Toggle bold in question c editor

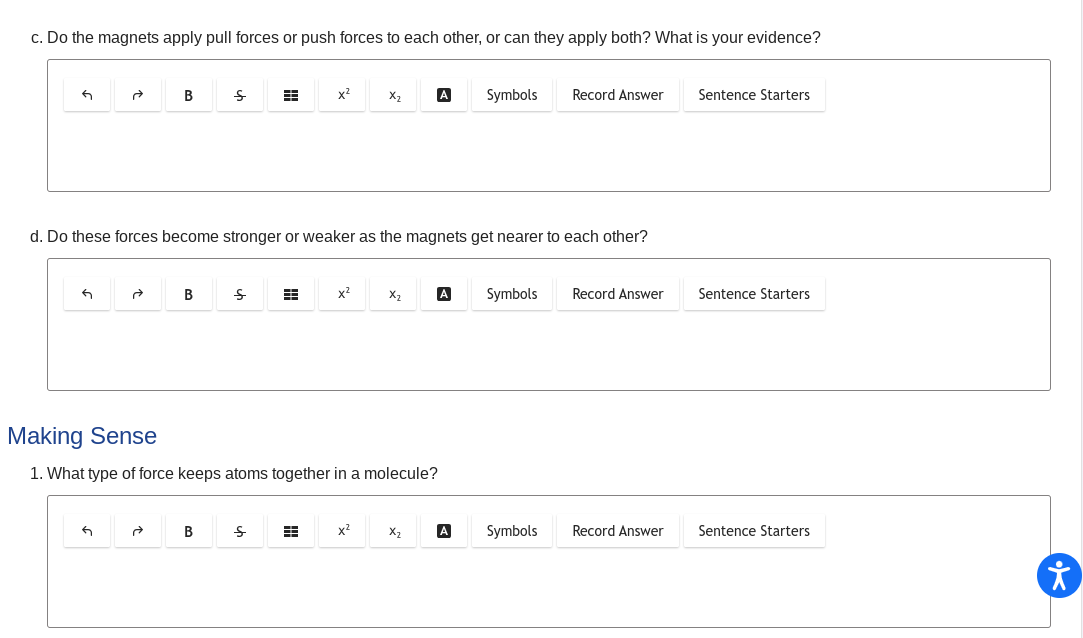(x=189, y=95)
